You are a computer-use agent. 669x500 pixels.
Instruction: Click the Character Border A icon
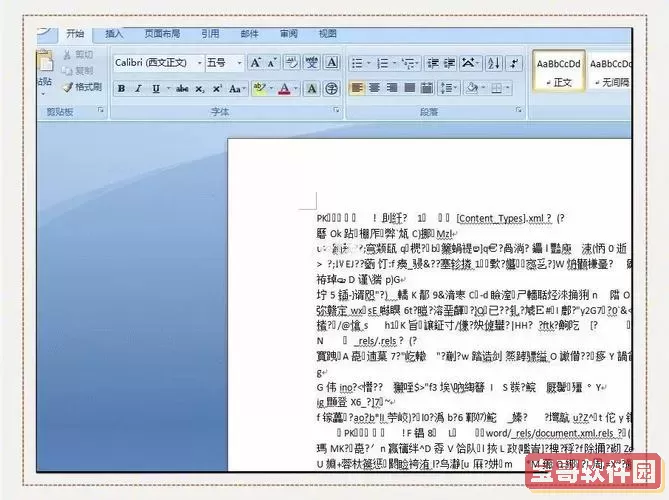point(332,63)
